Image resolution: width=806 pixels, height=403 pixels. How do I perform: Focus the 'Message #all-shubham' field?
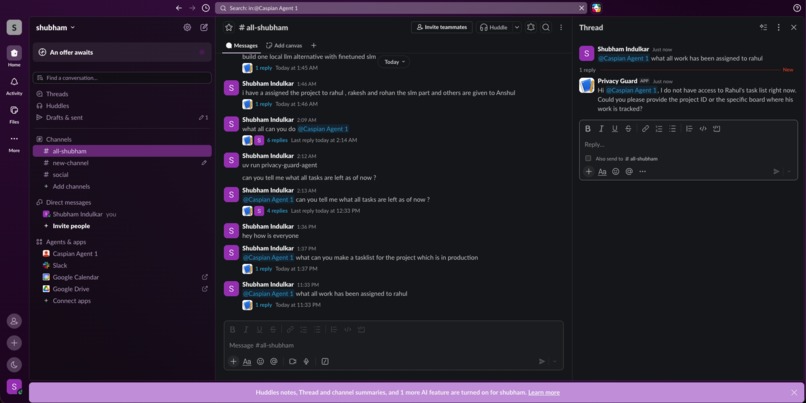[x=393, y=345]
